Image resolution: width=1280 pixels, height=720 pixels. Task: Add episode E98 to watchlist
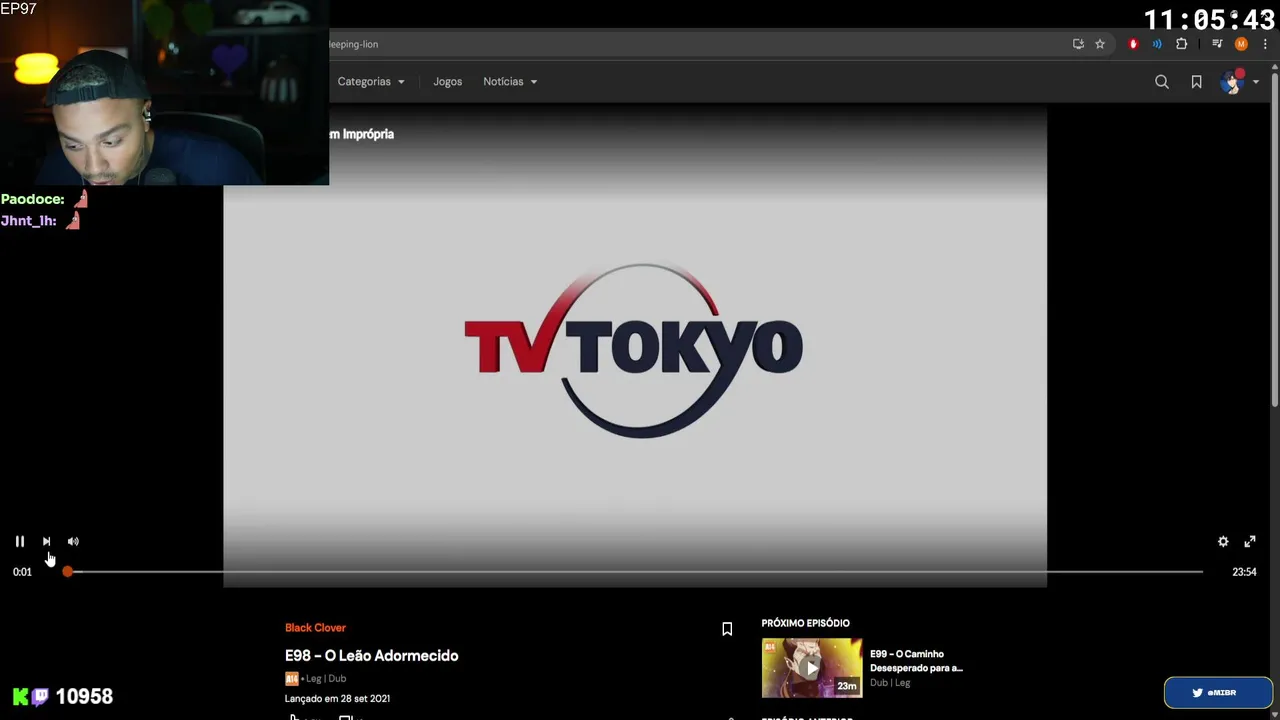727,629
